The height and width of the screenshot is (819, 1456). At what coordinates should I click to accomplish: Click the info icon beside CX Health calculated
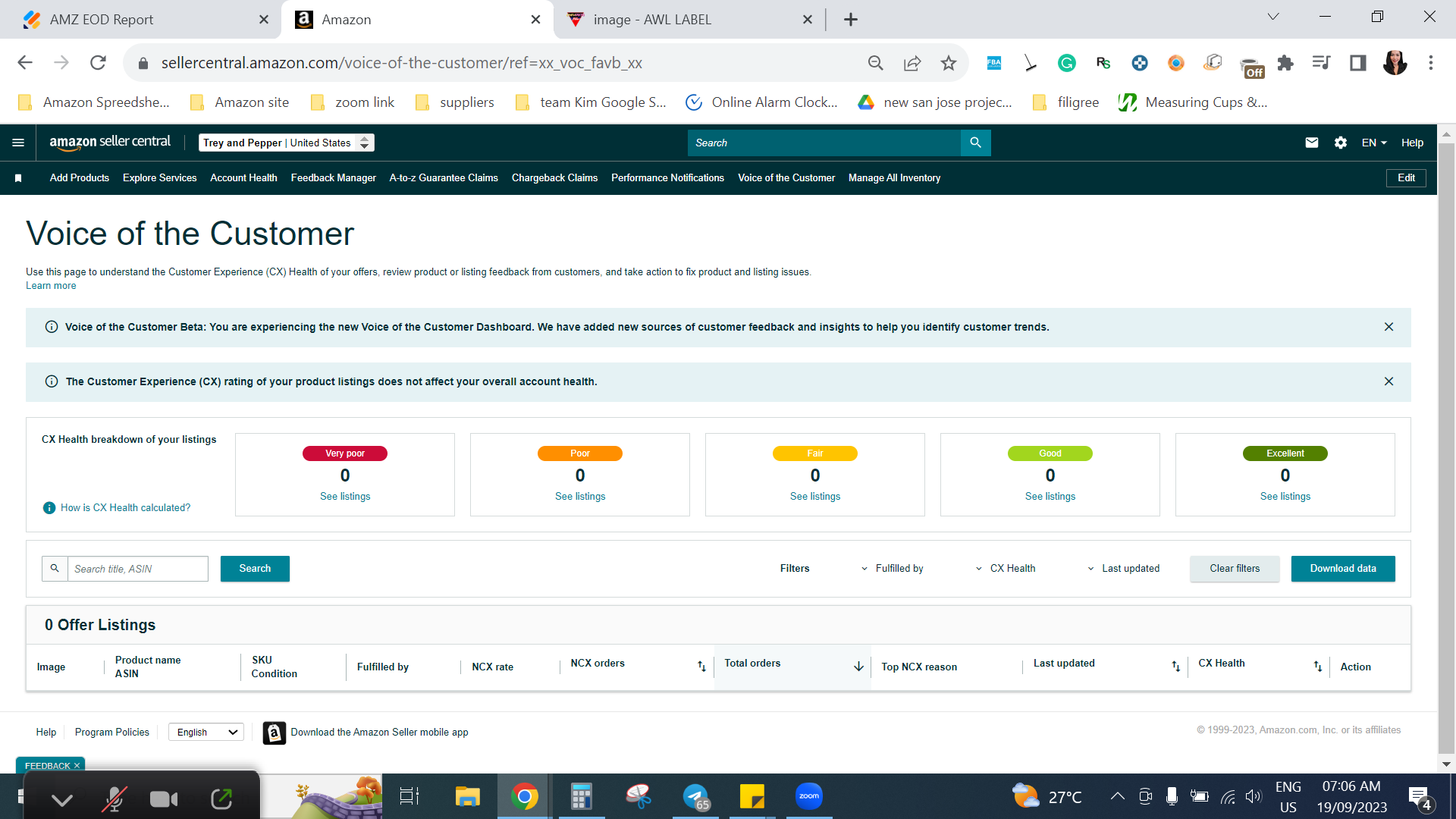[x=49, y=508]
